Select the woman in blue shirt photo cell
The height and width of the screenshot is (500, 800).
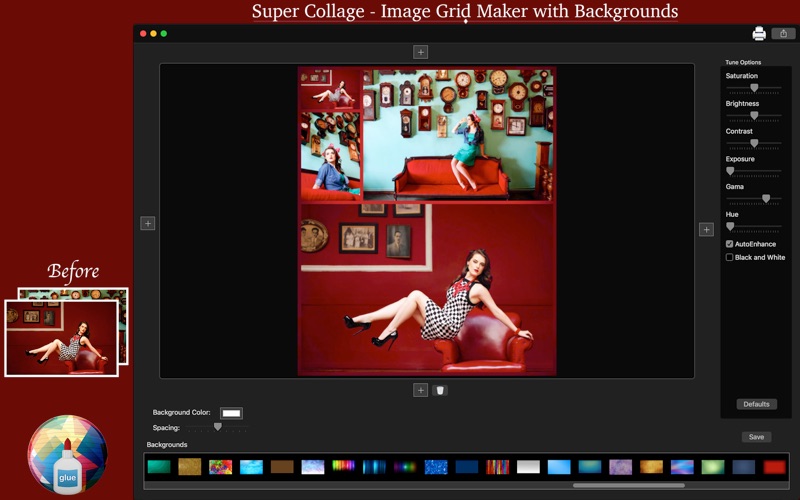click(x=330, y=157)
